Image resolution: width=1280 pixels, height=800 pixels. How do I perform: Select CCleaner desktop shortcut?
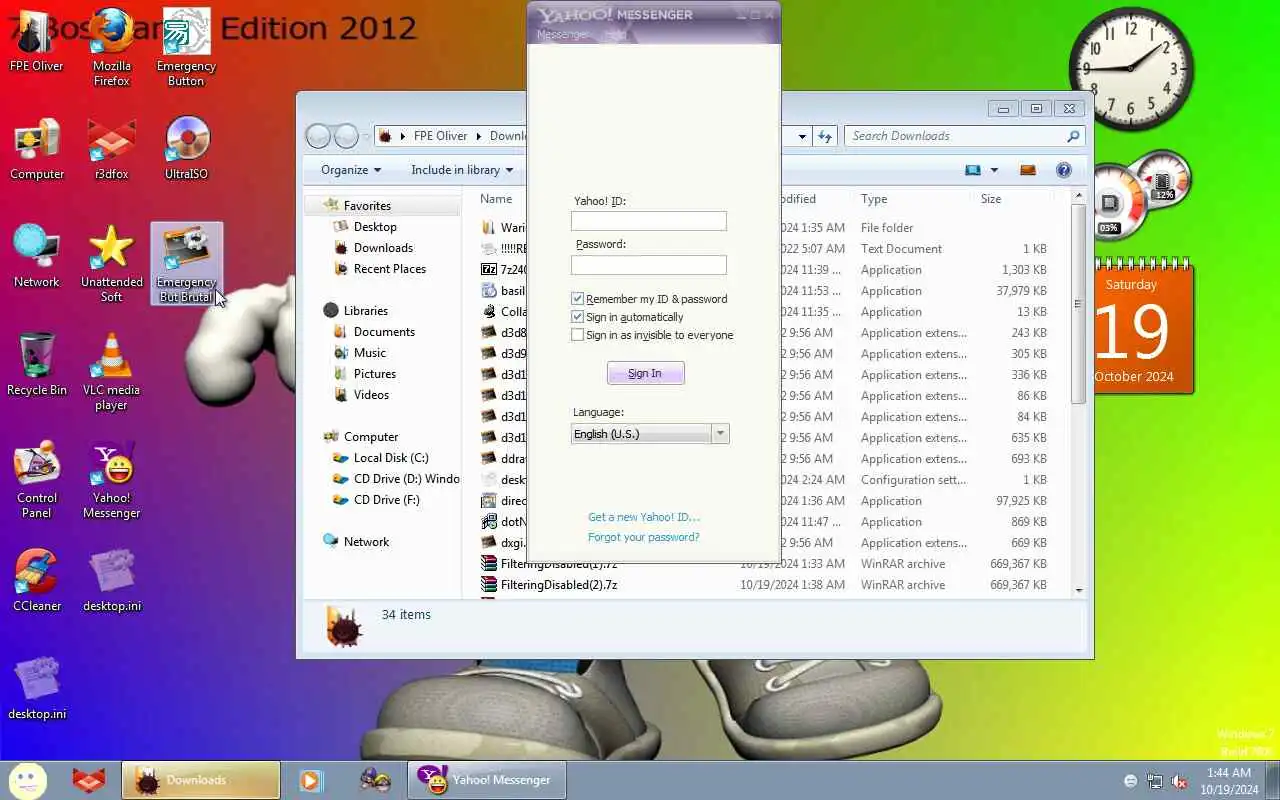click(x=37, y=580)
